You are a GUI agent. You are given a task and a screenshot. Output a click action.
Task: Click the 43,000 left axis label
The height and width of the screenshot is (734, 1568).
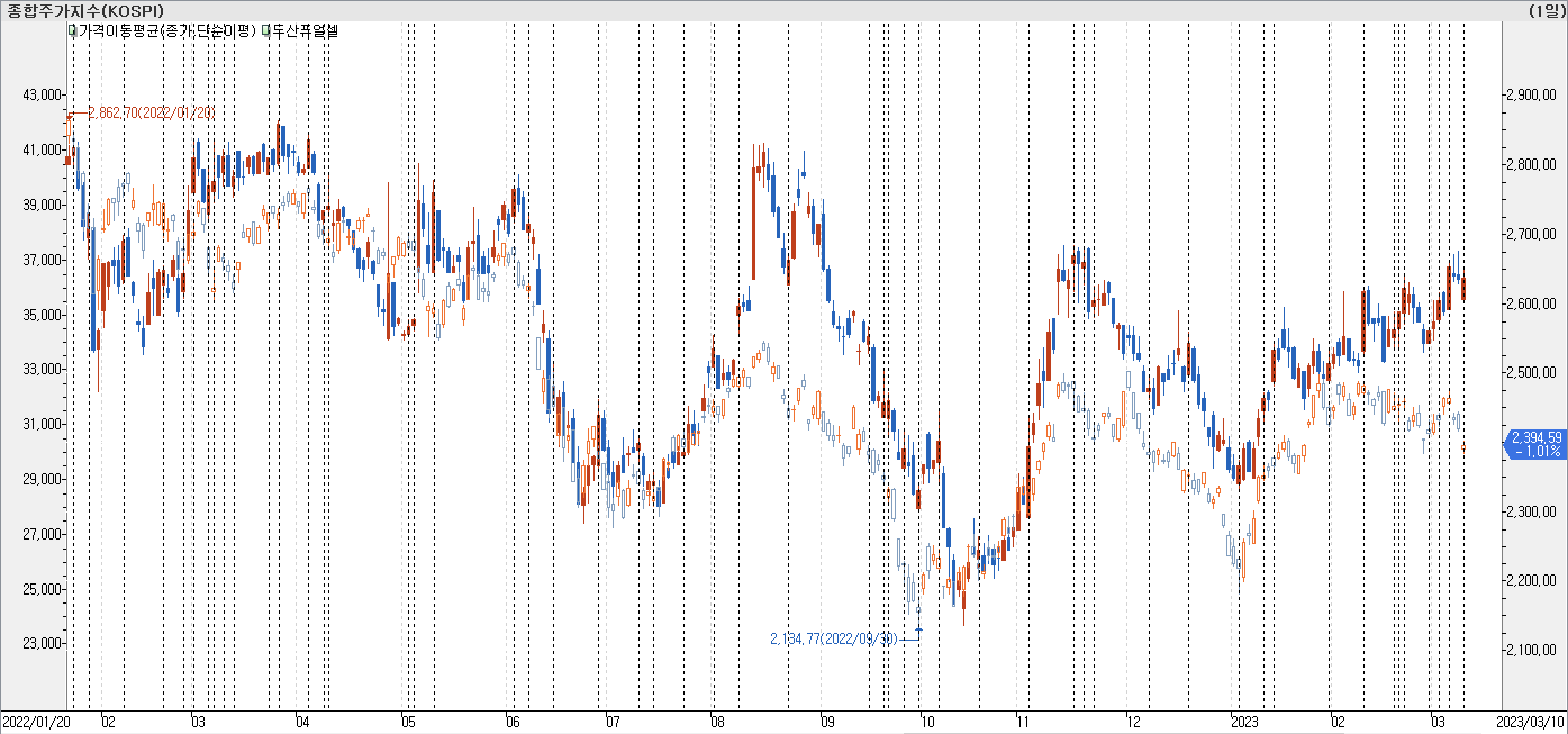point(42,94)
